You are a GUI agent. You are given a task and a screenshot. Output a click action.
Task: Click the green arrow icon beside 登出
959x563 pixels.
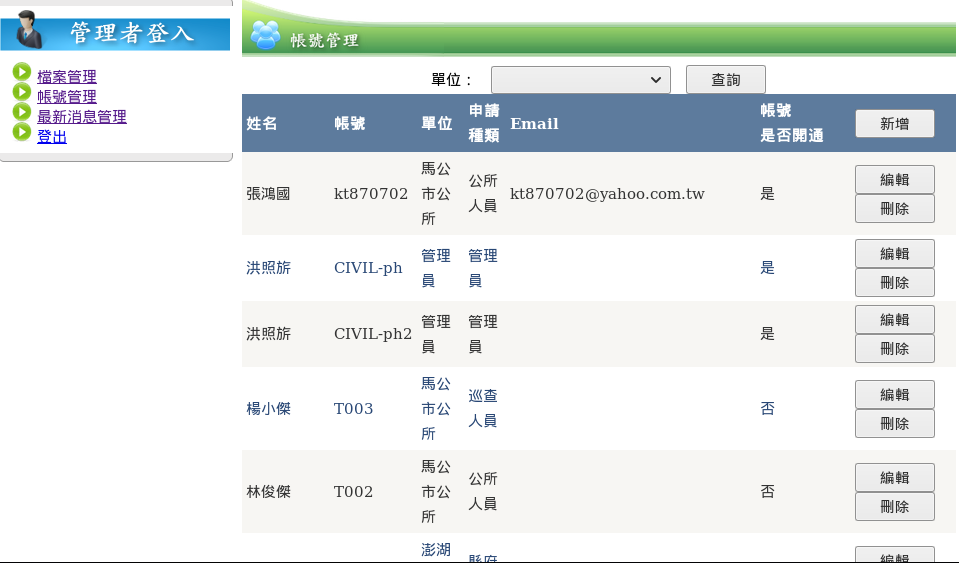tap(21, 131)
